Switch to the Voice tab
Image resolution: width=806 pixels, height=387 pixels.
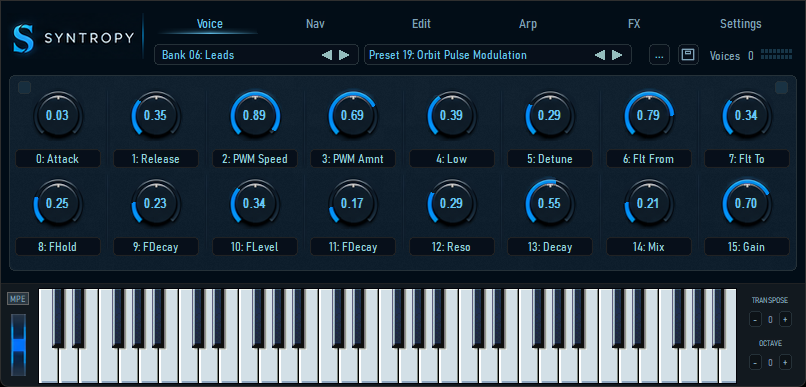[210, 24]
